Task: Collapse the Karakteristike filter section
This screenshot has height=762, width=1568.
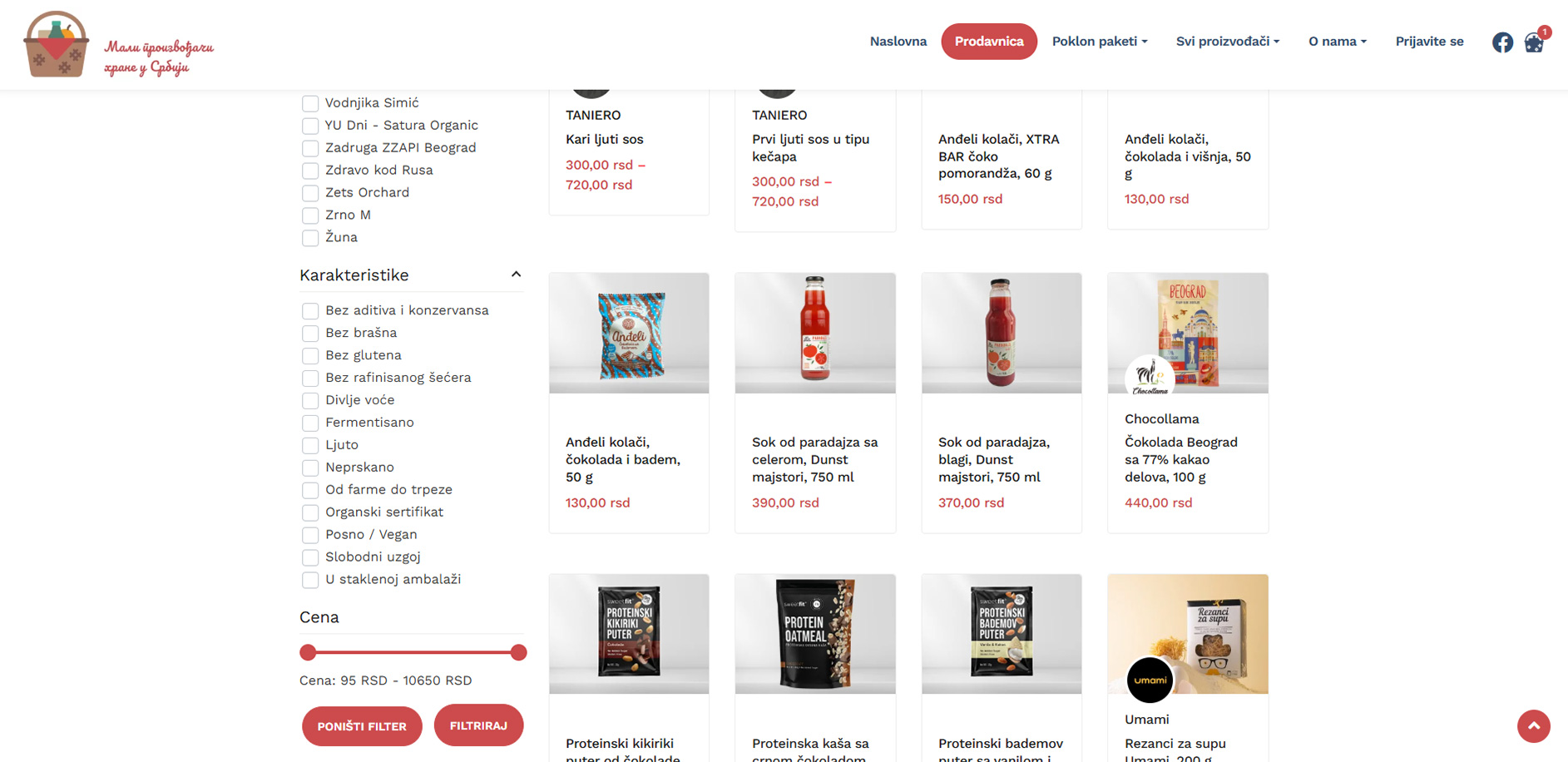Action: 516,275
